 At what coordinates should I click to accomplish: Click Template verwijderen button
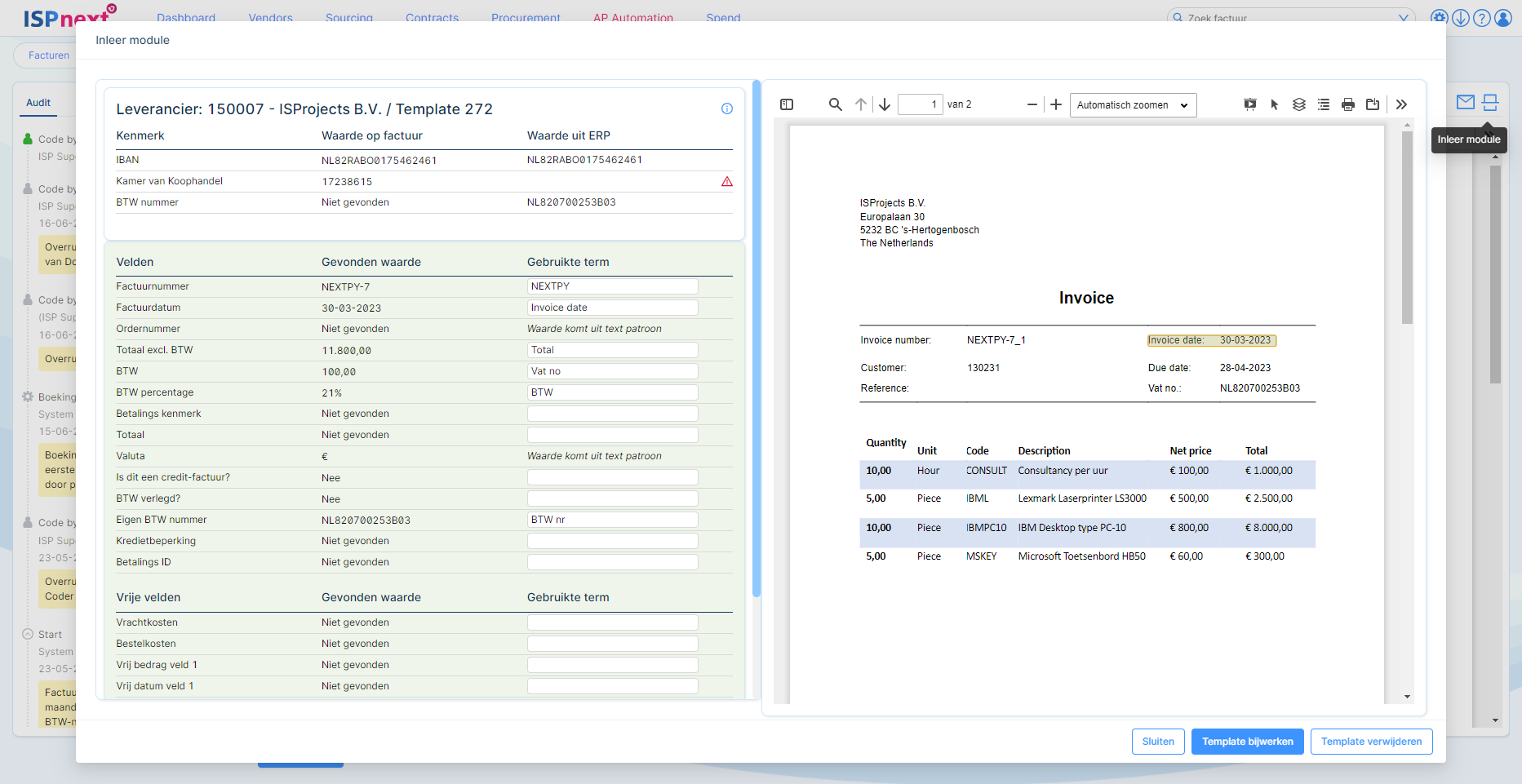[1371, 742]
